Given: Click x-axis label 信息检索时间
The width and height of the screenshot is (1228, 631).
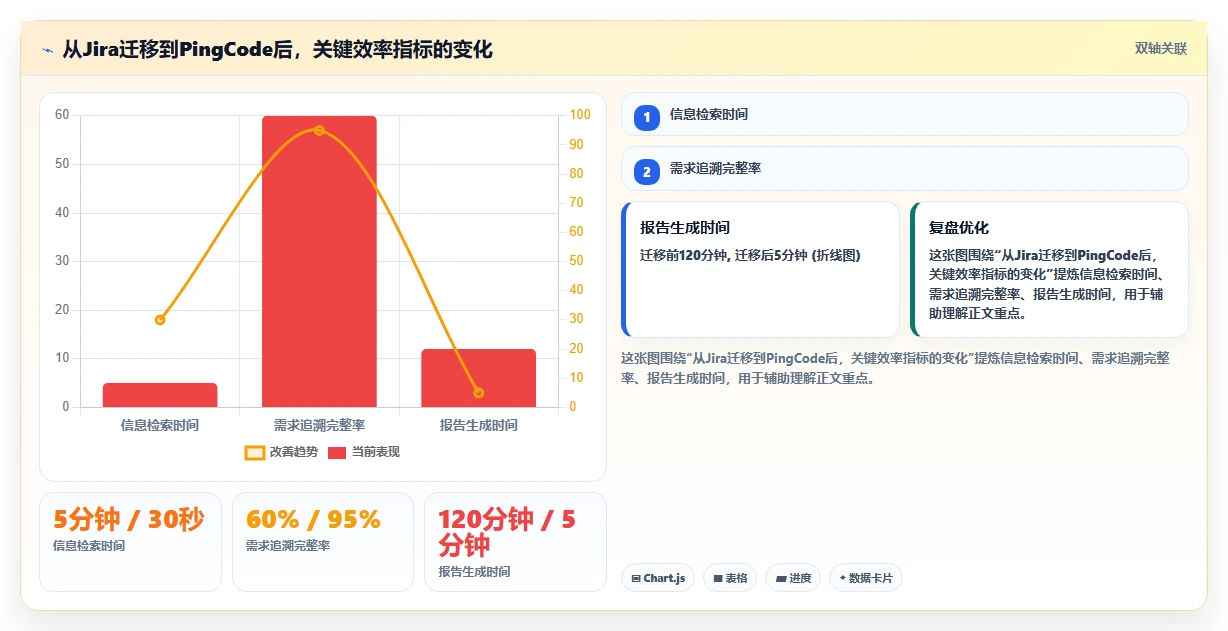Looking at the screenshot, I should (160, 425).
